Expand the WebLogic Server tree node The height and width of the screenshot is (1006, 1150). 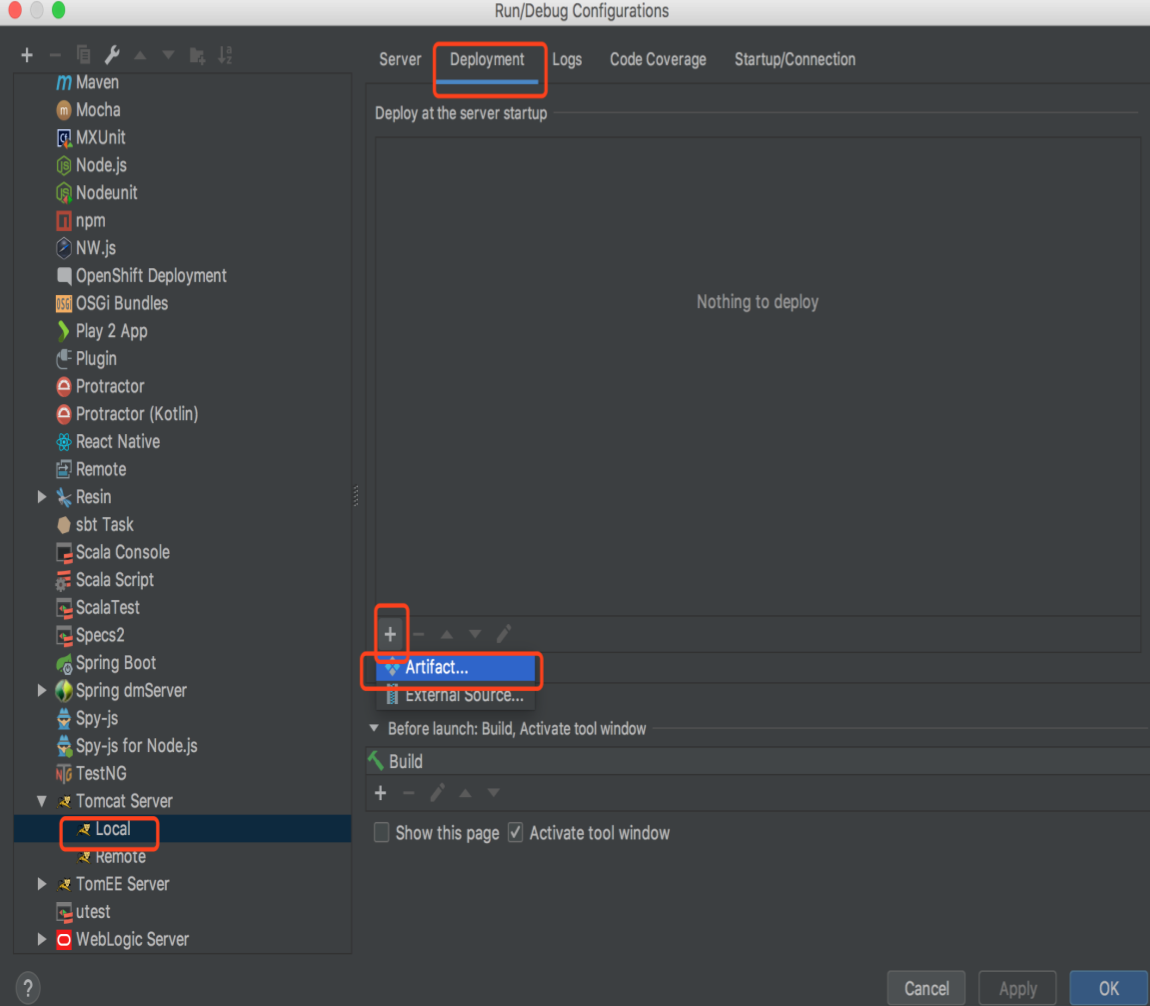(x=42, y=939)
